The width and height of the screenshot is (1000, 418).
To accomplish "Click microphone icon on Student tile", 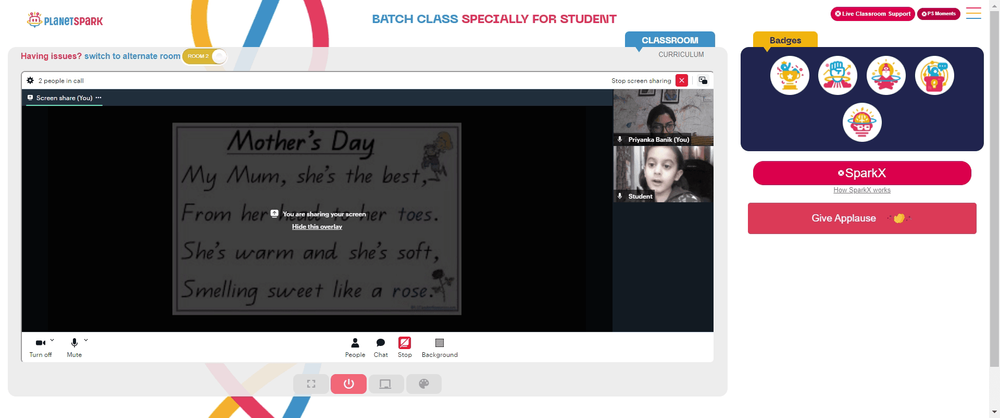I will pyautogui.click(x=619, y=197).
